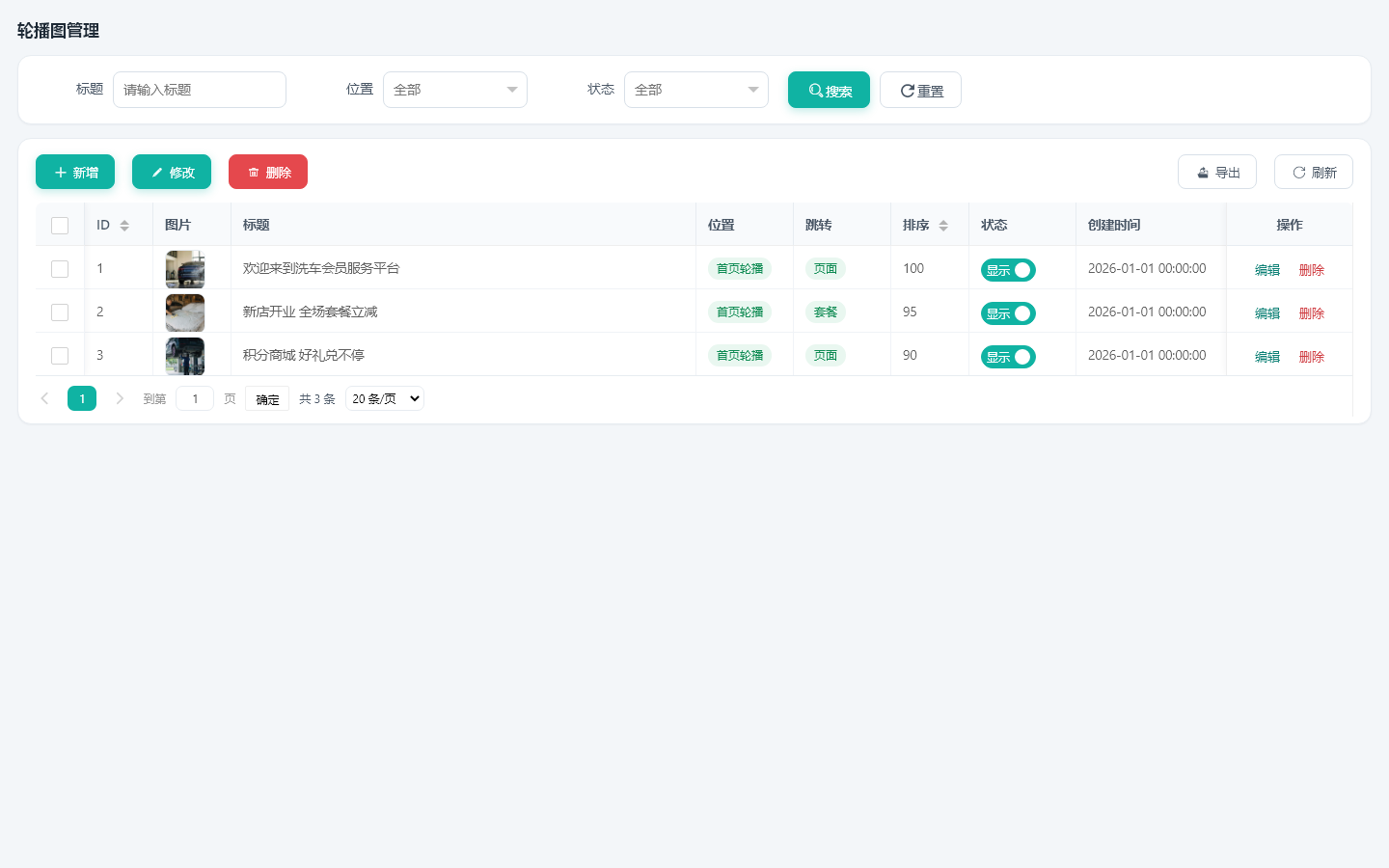Click 删除 for 欢迎来到洗车会员服务平台 row

(1312, 270)
